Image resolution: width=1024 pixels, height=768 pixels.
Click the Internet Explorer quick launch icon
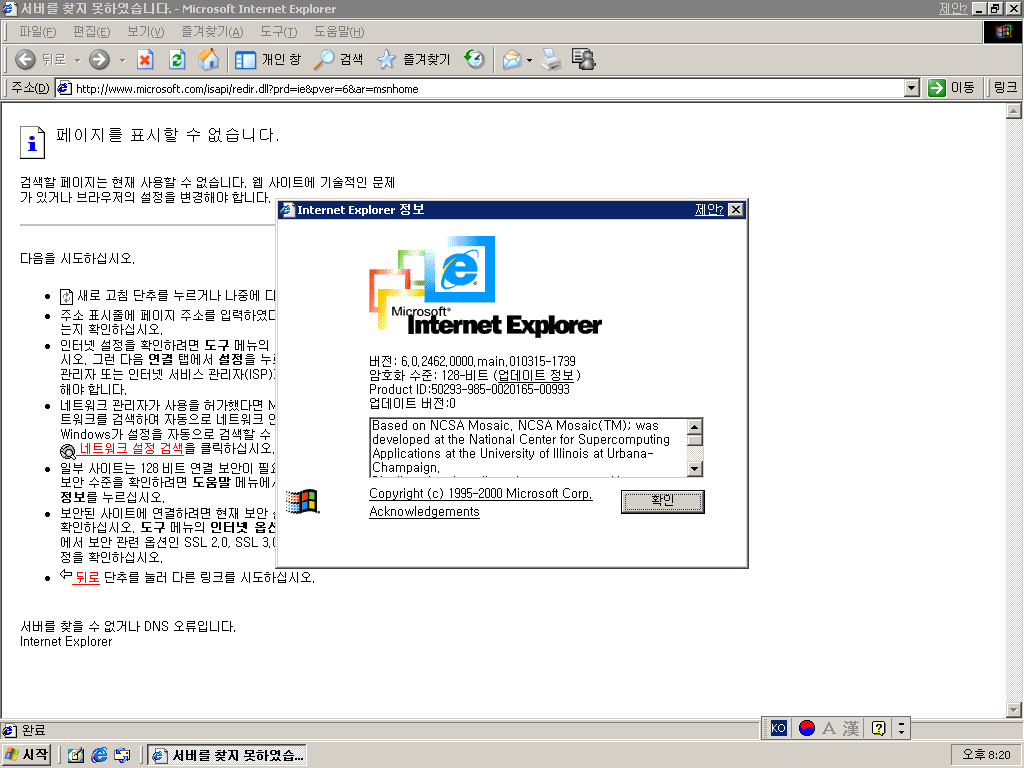click(x=99, y=755)
